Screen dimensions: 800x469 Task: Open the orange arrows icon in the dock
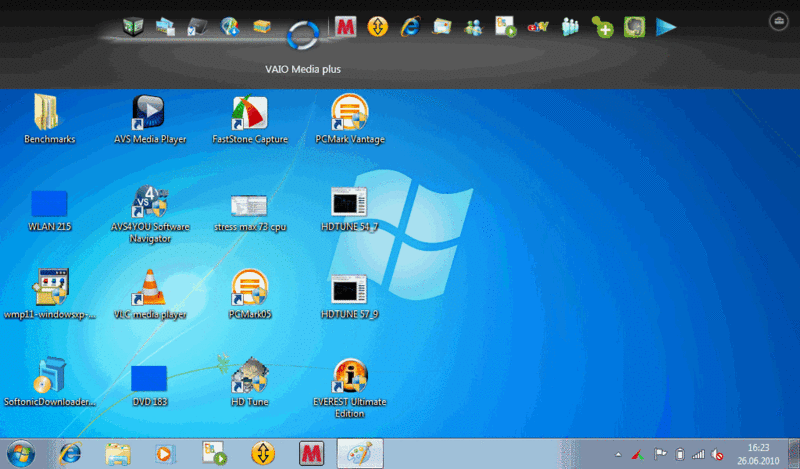(x=378, y=27)
